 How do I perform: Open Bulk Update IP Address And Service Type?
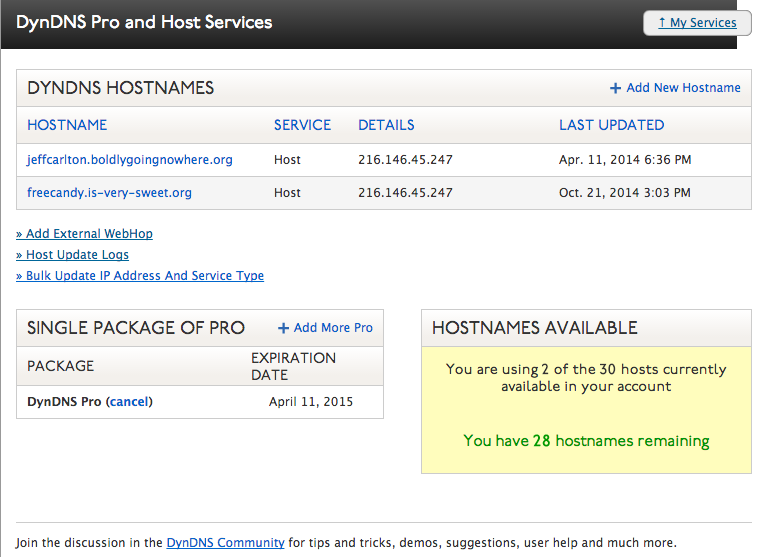[x=140, y=276]
